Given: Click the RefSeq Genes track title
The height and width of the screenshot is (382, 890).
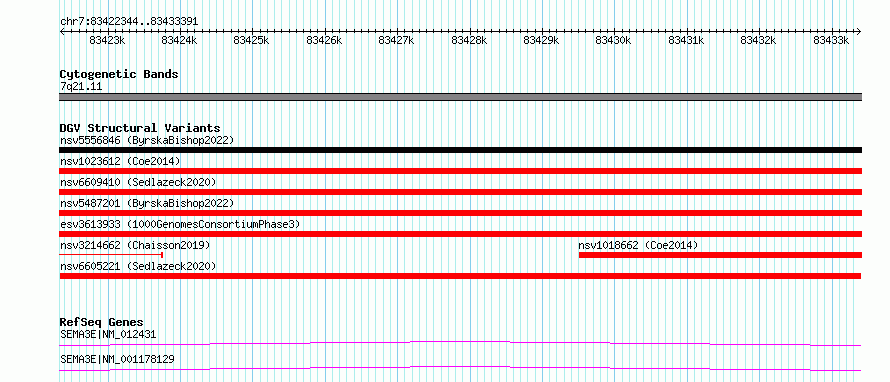Looking at the screenshot, I should coord(102,322).
